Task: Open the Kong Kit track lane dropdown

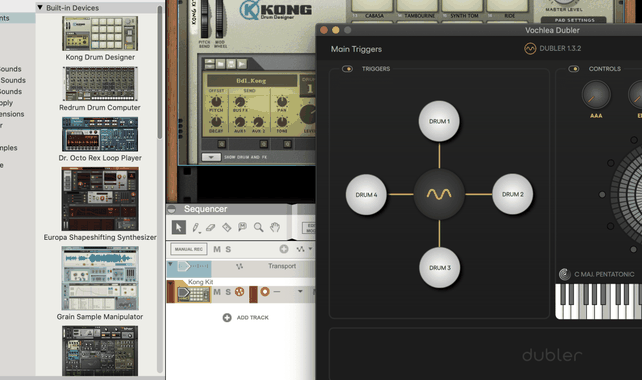Action: [x=300, y=292]
